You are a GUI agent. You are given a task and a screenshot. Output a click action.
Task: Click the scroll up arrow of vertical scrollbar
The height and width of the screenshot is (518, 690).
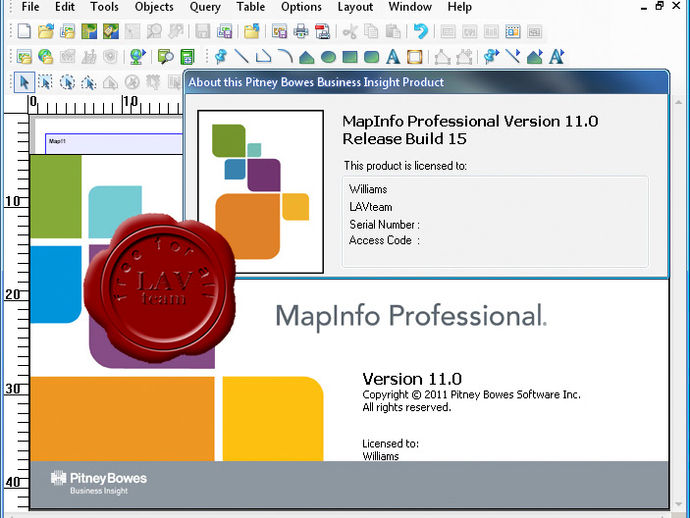pyautogui.click(x=679, y=103)
